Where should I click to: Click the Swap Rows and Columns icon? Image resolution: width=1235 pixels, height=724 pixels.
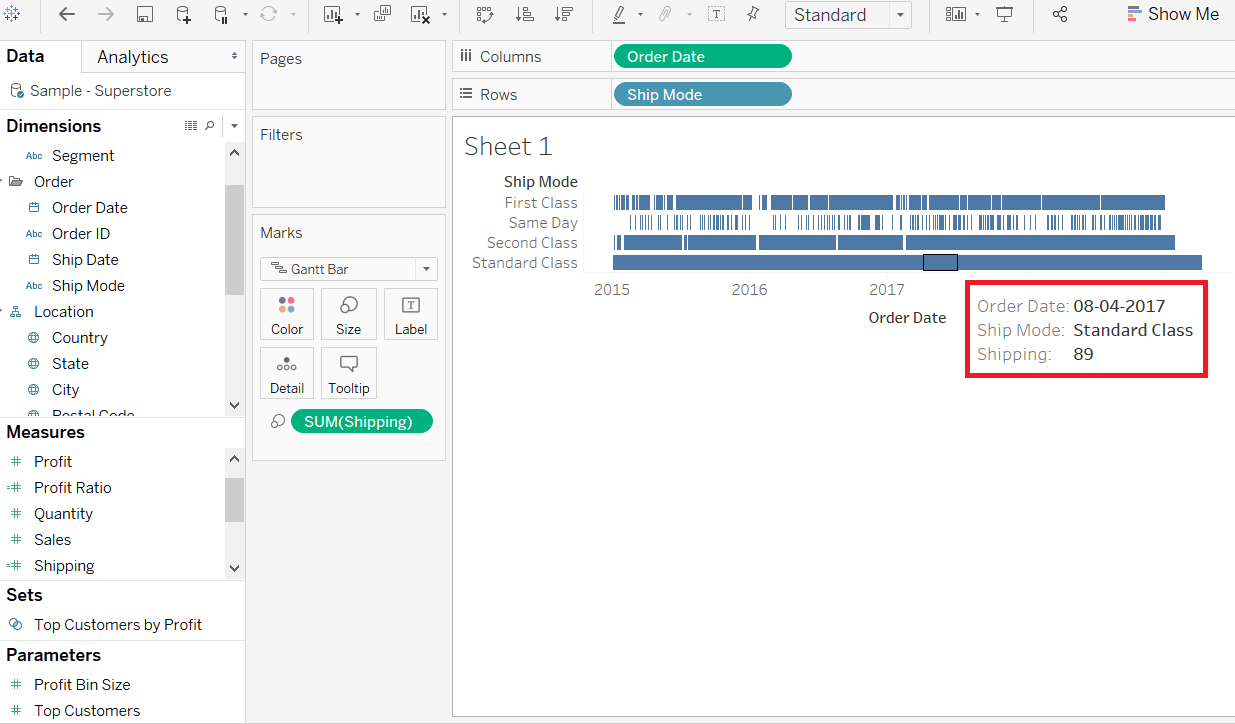pyautogui.click(x=485, y=14)
